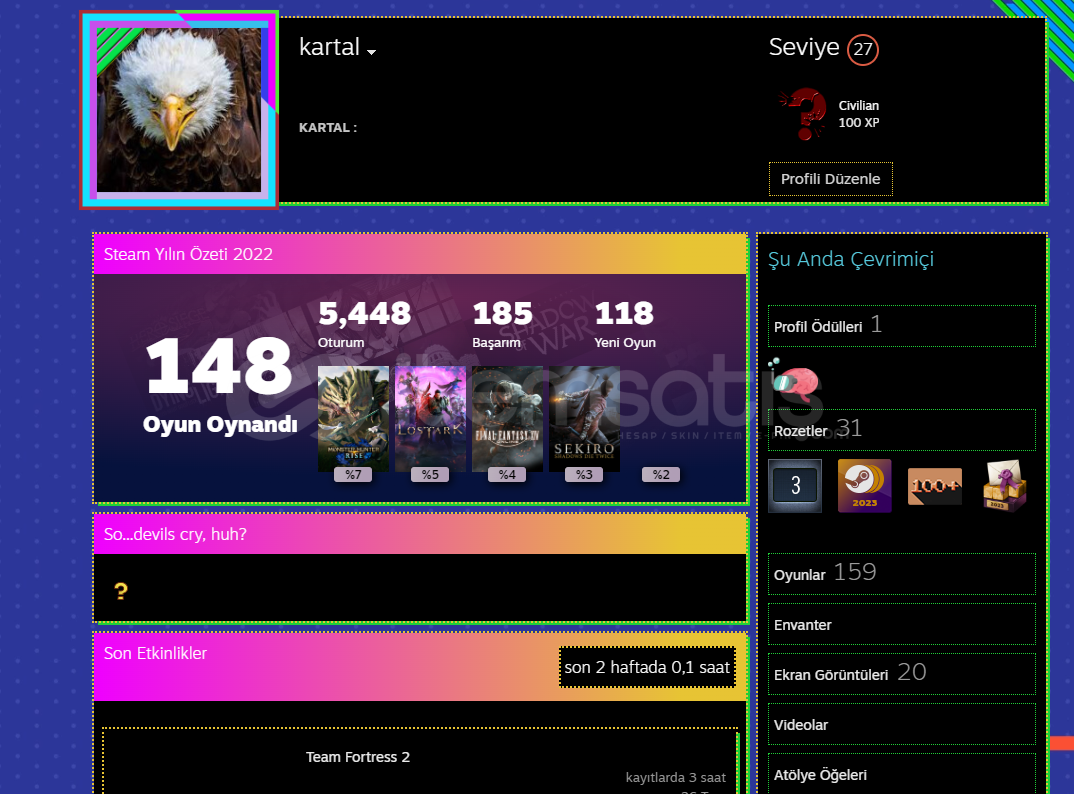
Task: Open the Team Fortress 2 game link
Action: [x=358, y=757]
